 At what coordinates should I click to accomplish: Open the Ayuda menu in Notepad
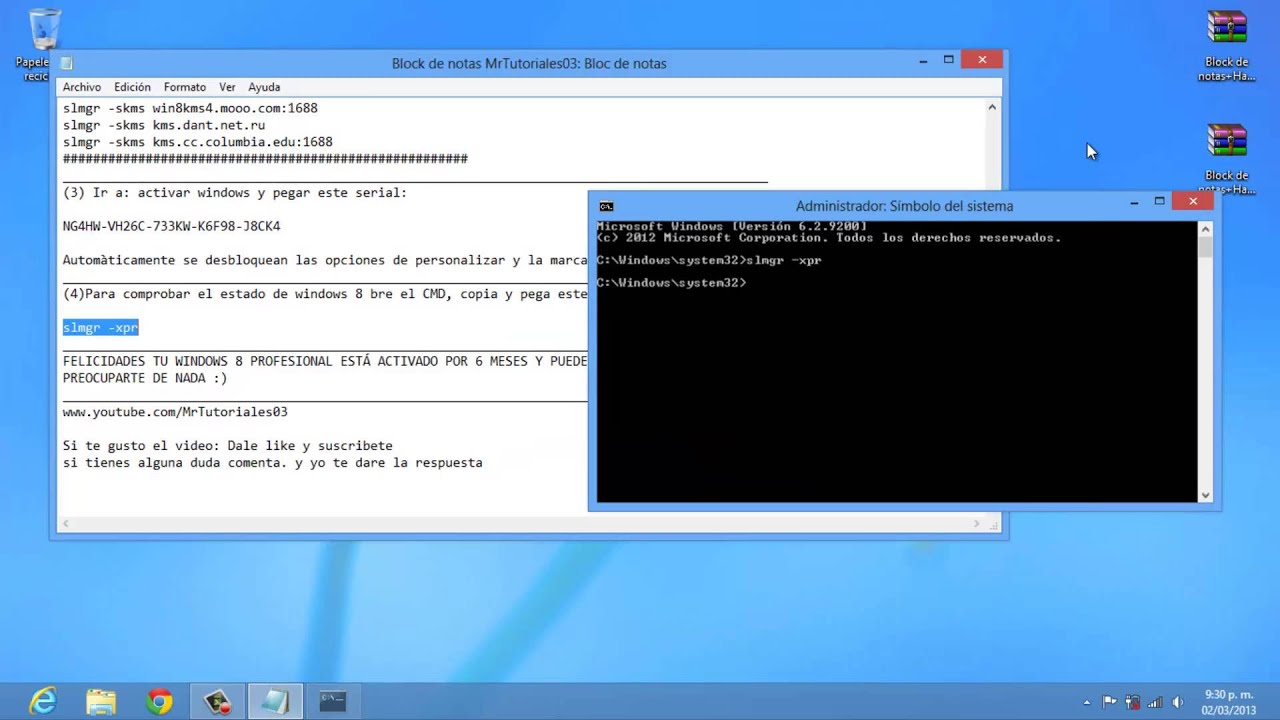tap(264, 87)
